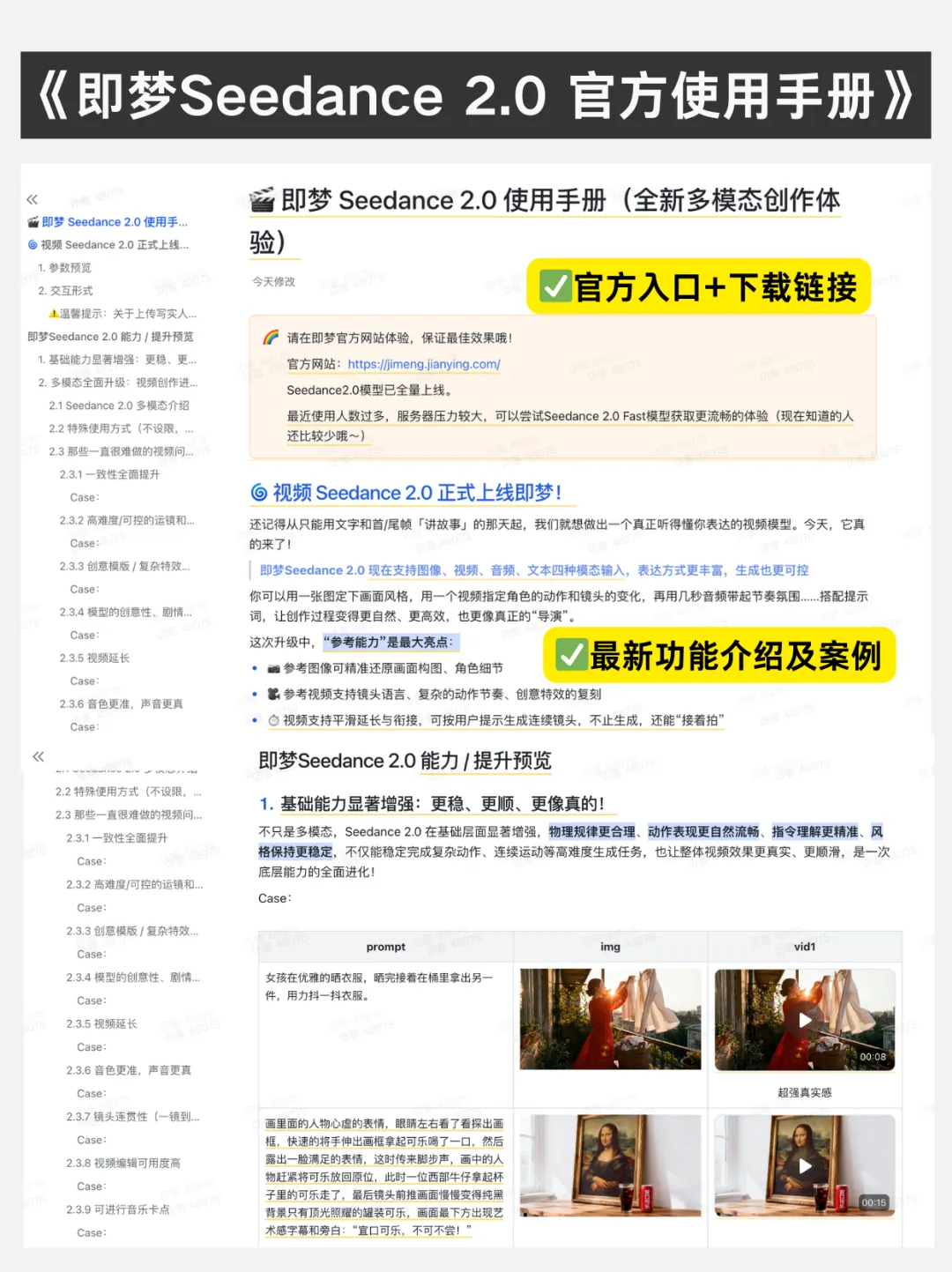This screenshot has height=1272, width=952.
Task: Click the video camera icon before 参考视频支持
Action: tap(274, 694)
